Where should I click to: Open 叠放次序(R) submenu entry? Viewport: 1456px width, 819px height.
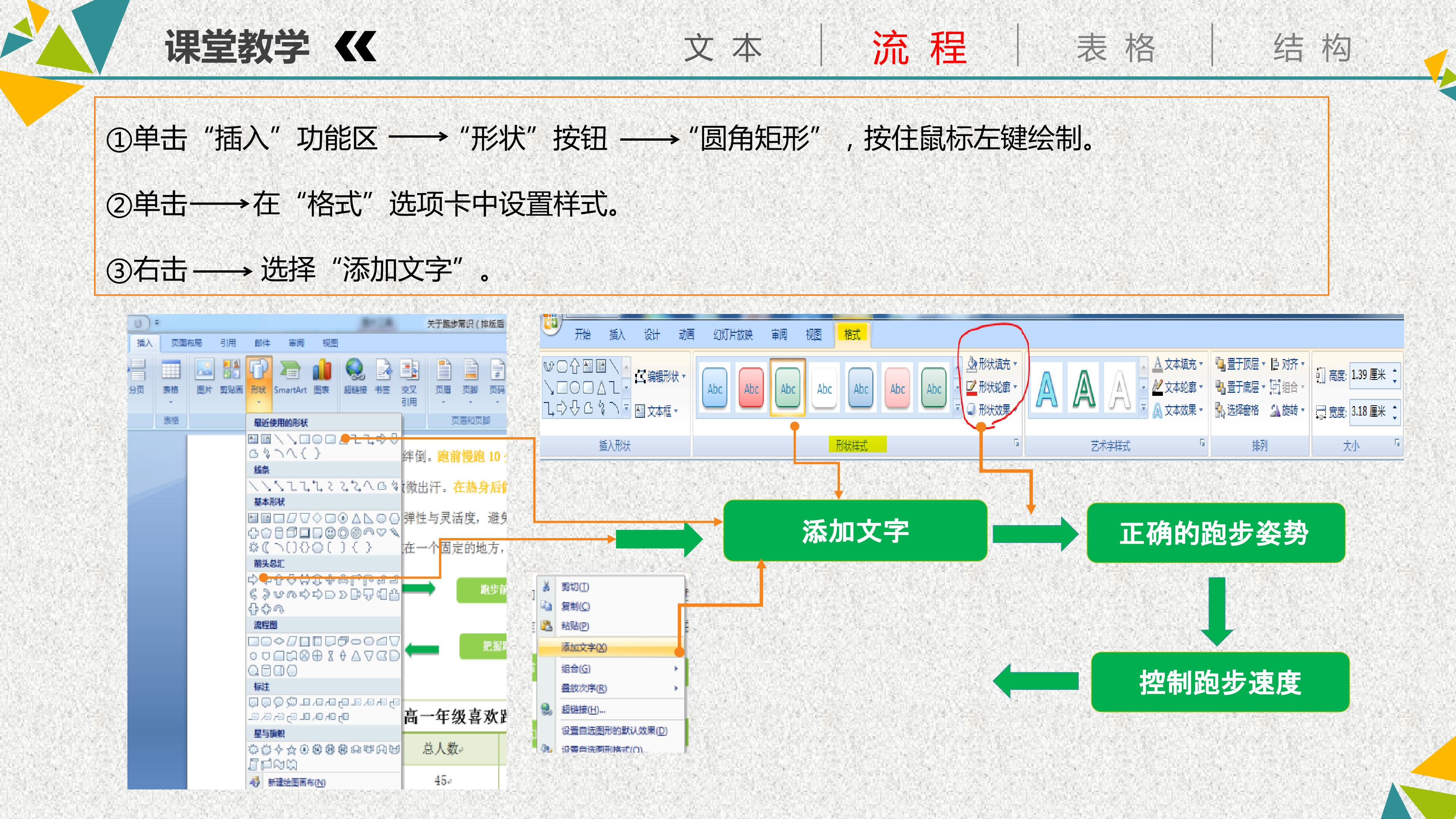point(612,689)
